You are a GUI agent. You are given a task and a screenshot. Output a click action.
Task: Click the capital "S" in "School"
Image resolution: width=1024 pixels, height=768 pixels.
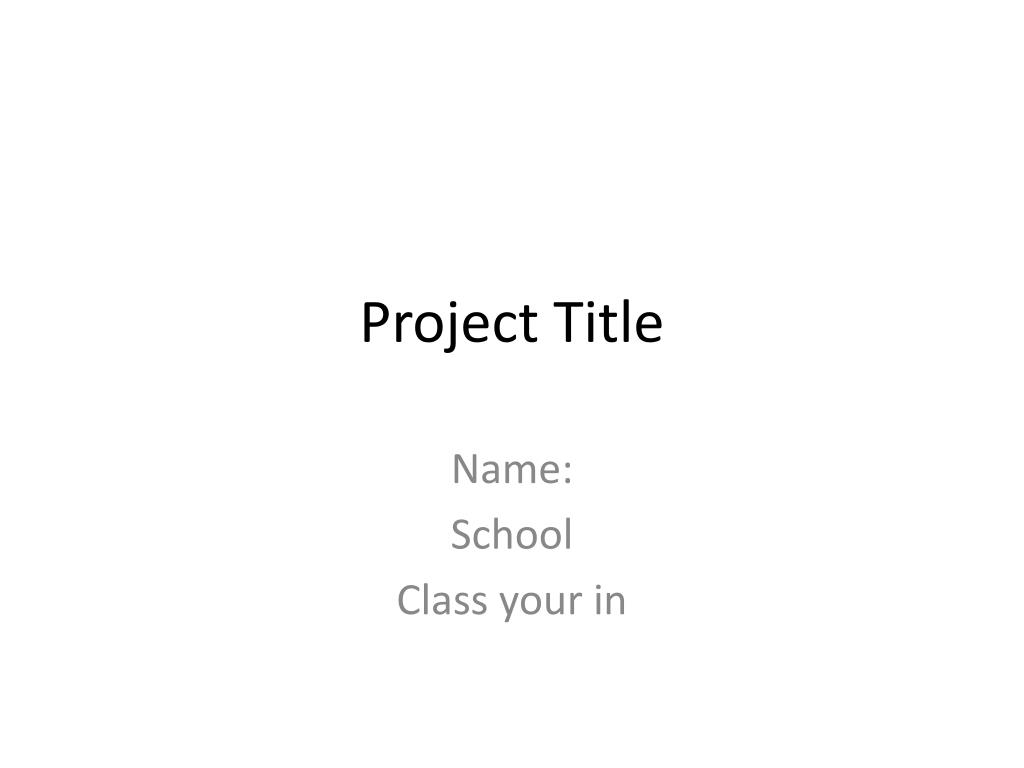[x=462, y=534]
